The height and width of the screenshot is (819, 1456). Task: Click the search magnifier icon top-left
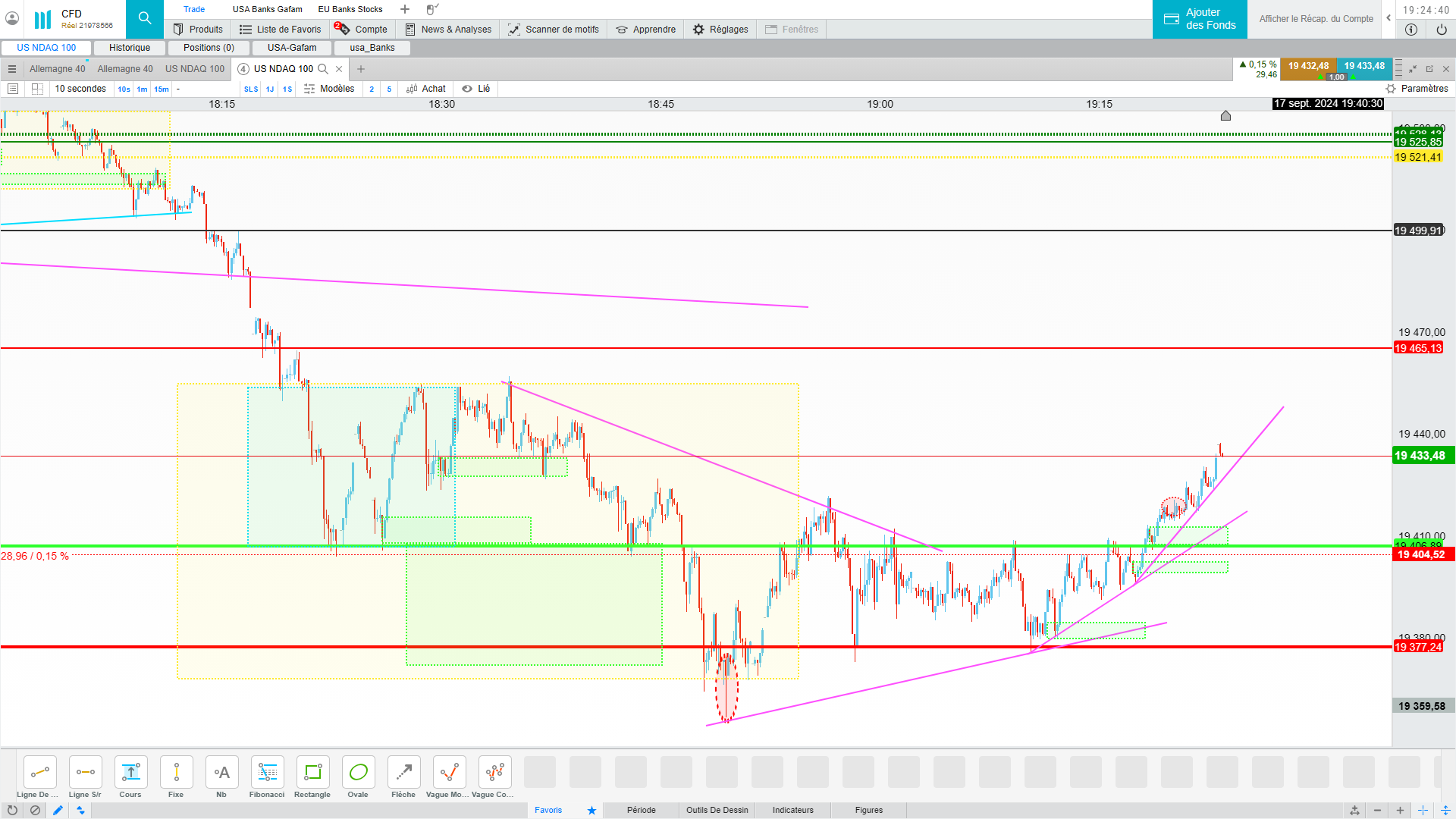pos(145,19)
